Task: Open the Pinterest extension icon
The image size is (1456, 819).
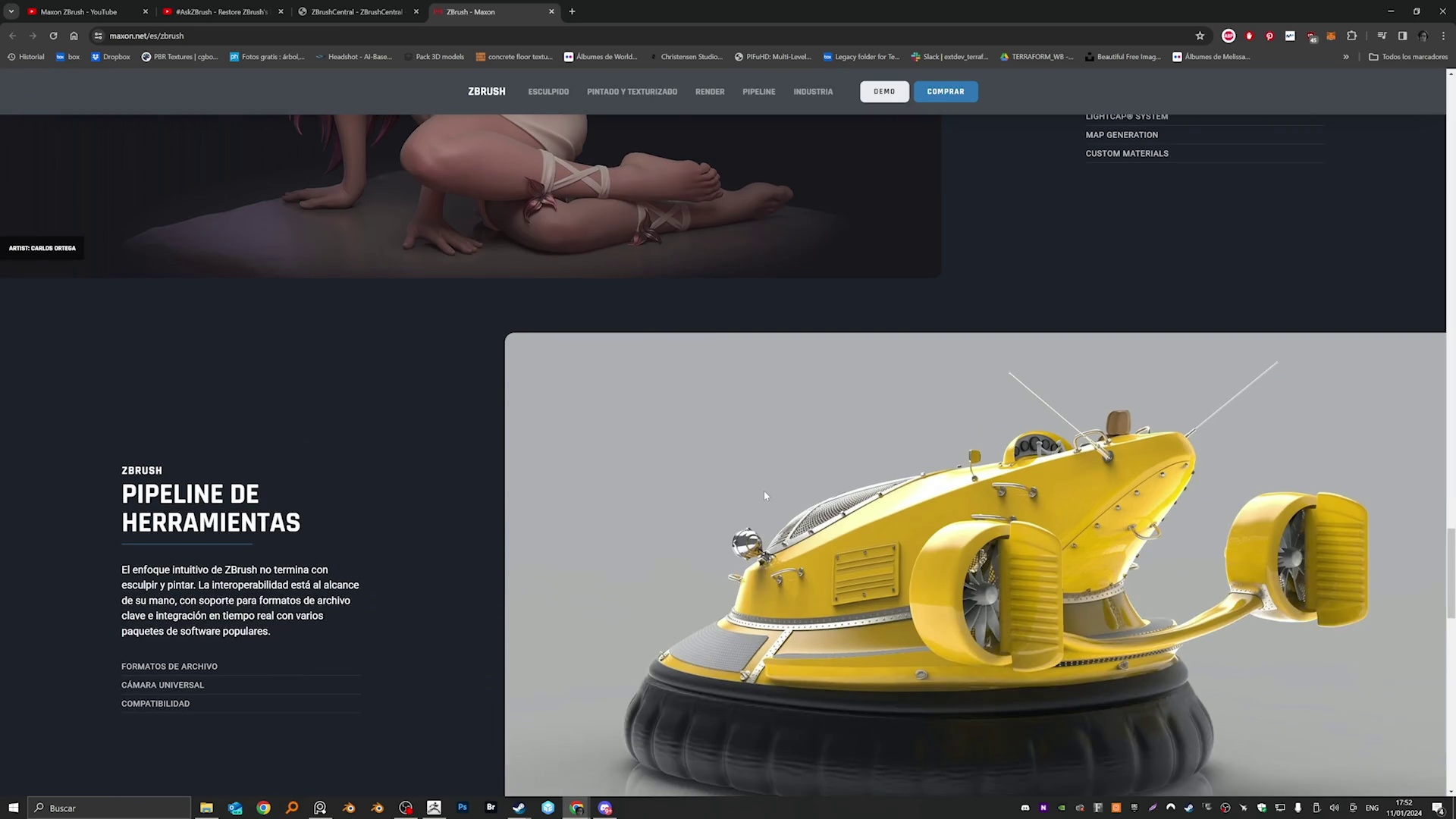Action: tap(1269, 36)
